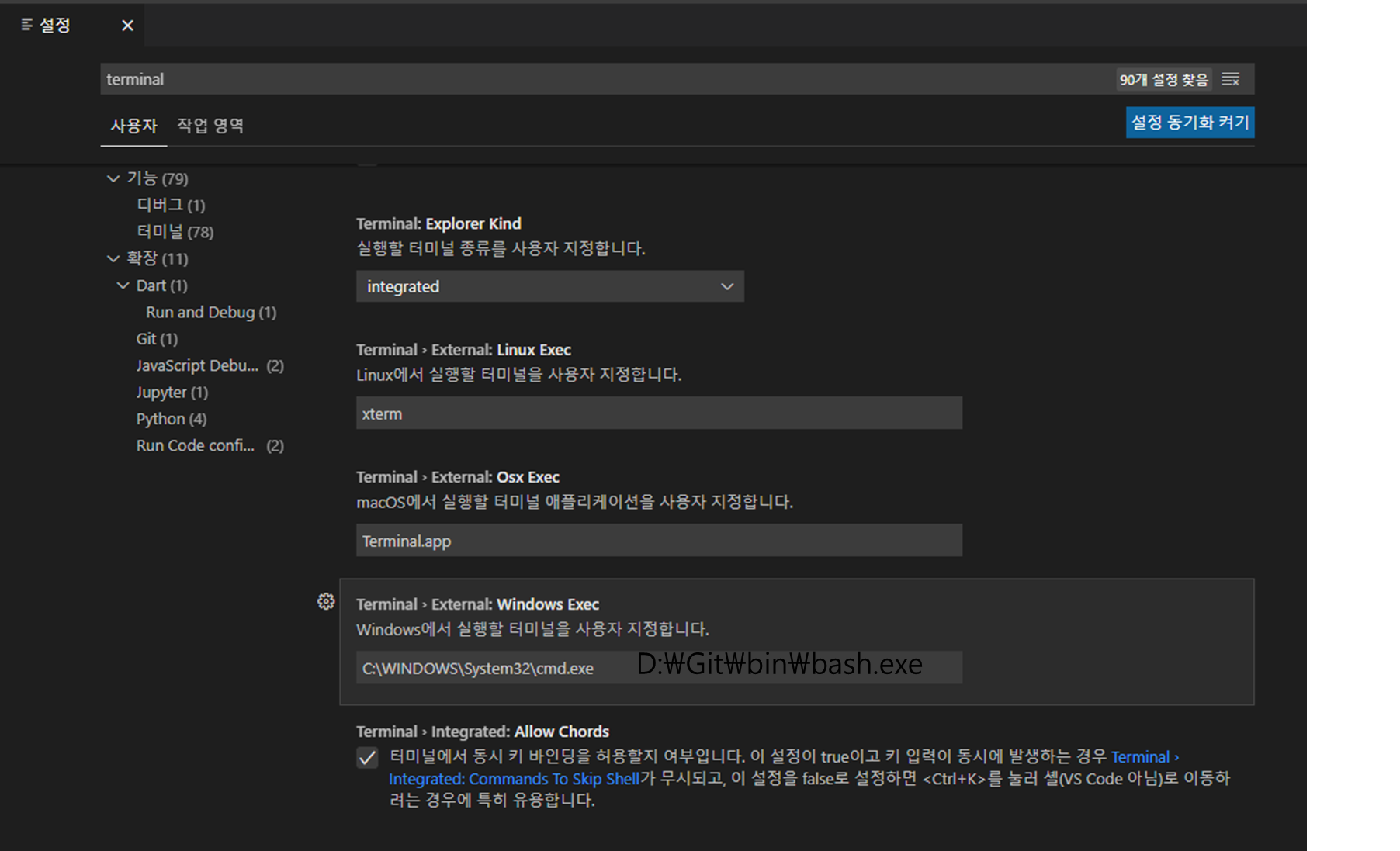
Task: Clear the settings search using the filter icon
Action: (1230, 79)
